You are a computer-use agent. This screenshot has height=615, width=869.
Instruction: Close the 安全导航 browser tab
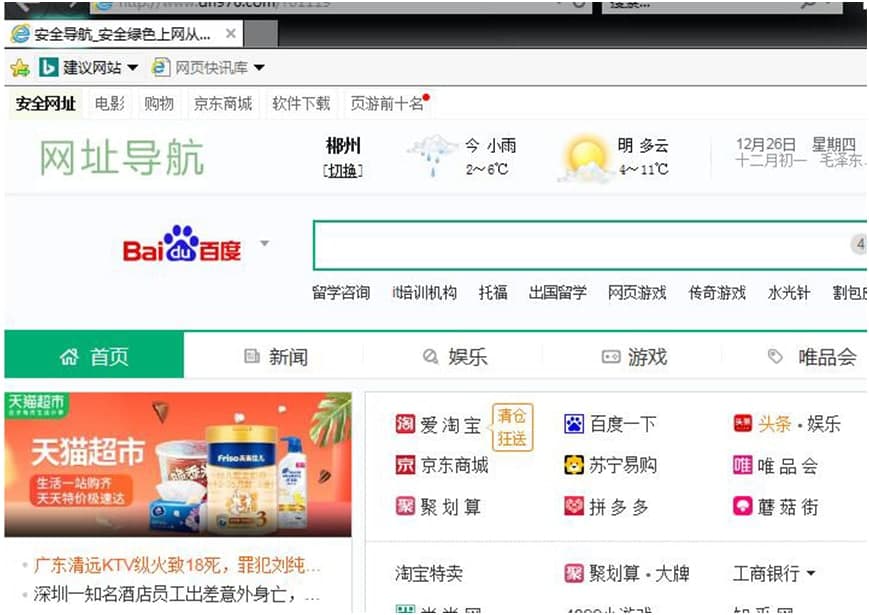[231, 34]
